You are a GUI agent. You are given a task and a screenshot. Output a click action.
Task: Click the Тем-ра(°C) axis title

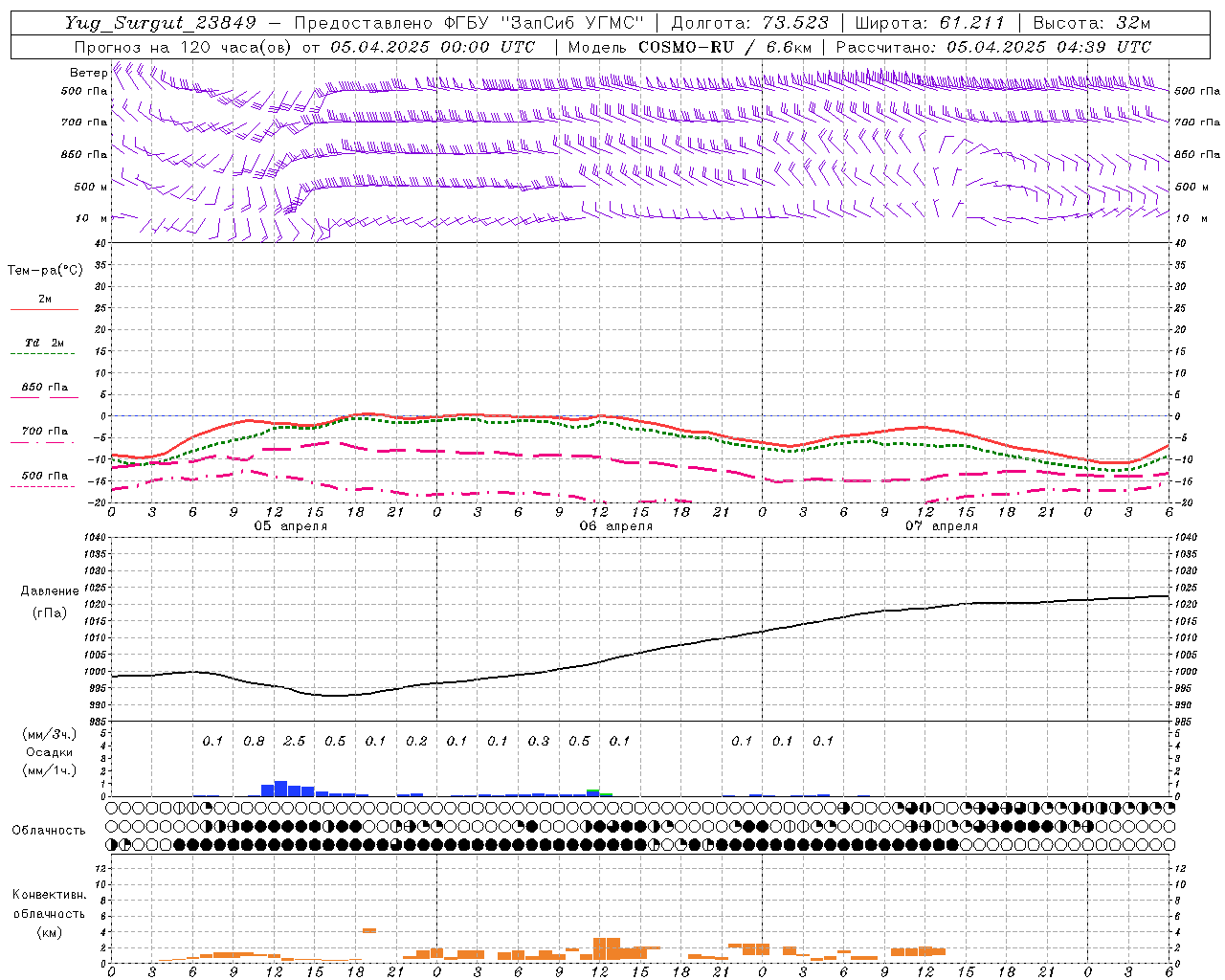45,271
